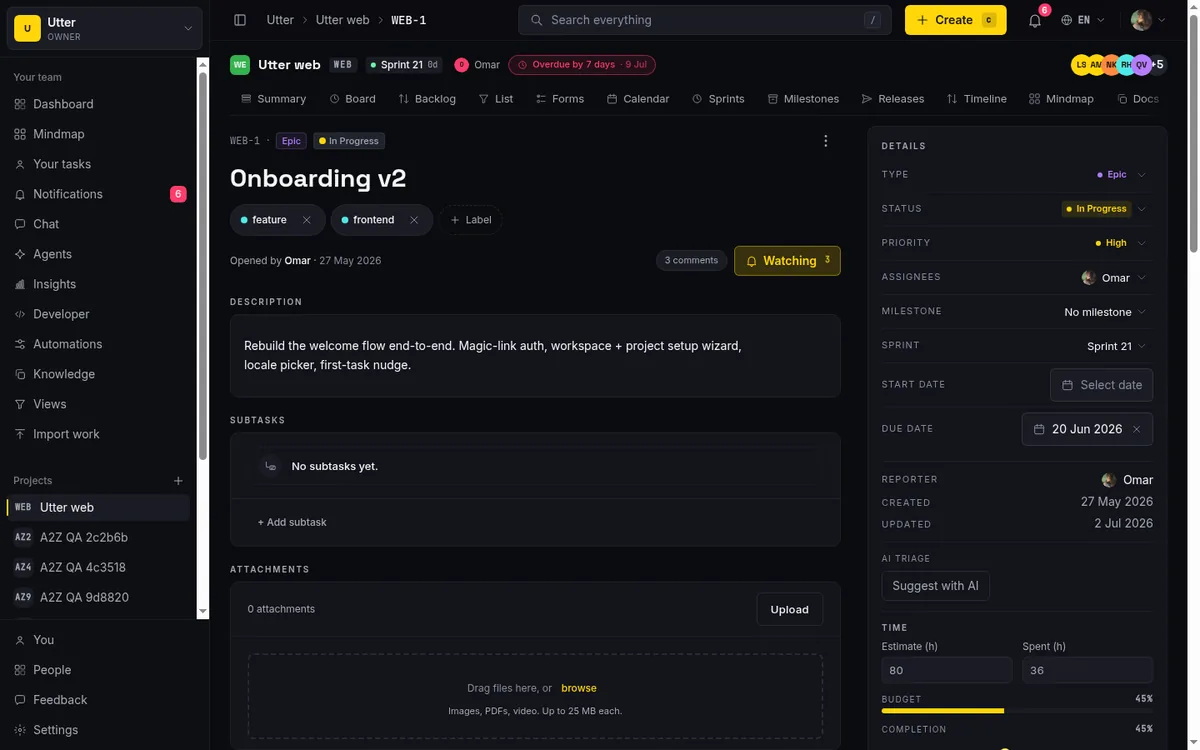Screen dimensions: 1200x750
Task: Switch to the List tab
Action: point(496,99)
